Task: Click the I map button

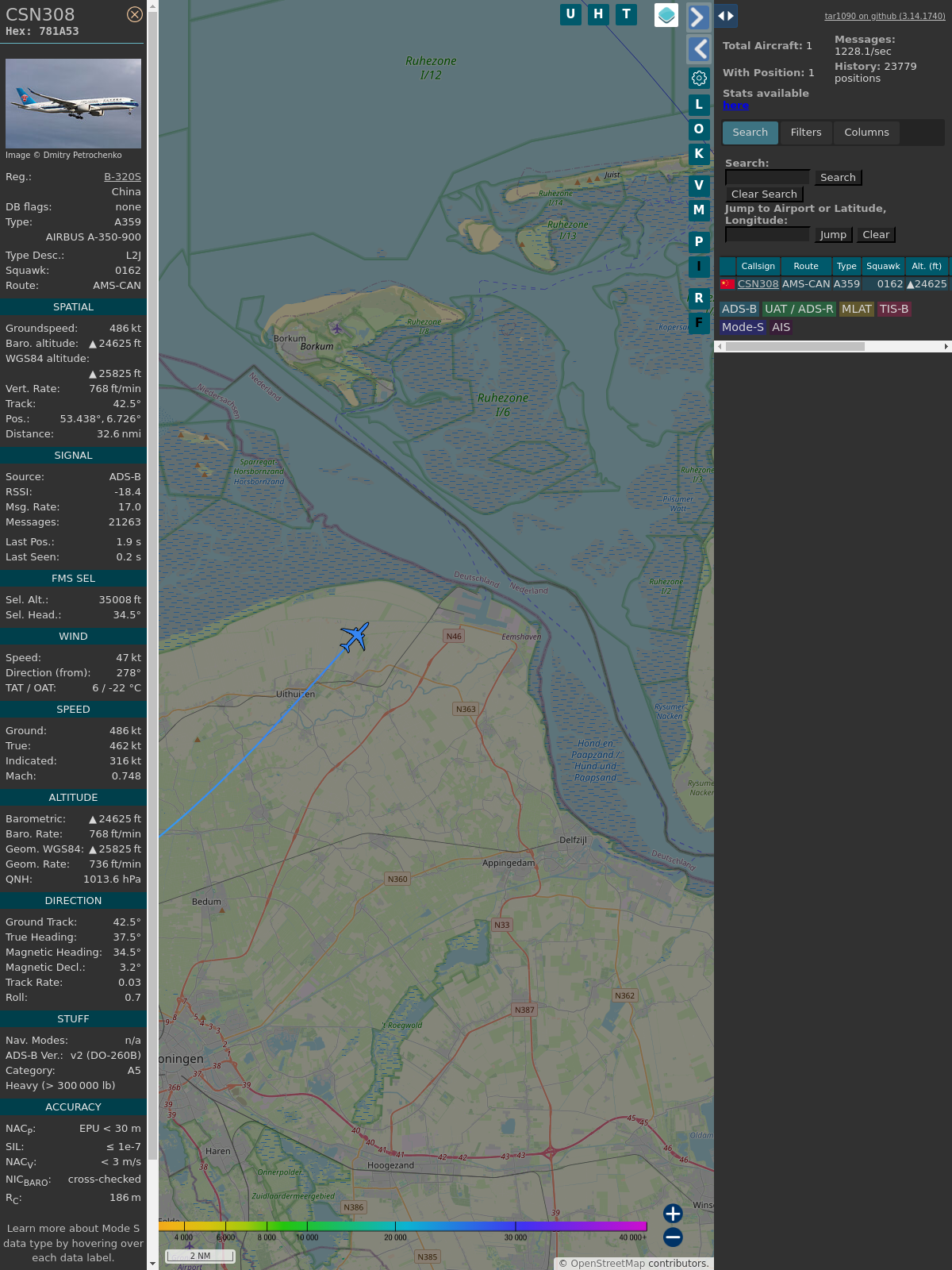Action: pyautogui.click(x=699, y=267)
